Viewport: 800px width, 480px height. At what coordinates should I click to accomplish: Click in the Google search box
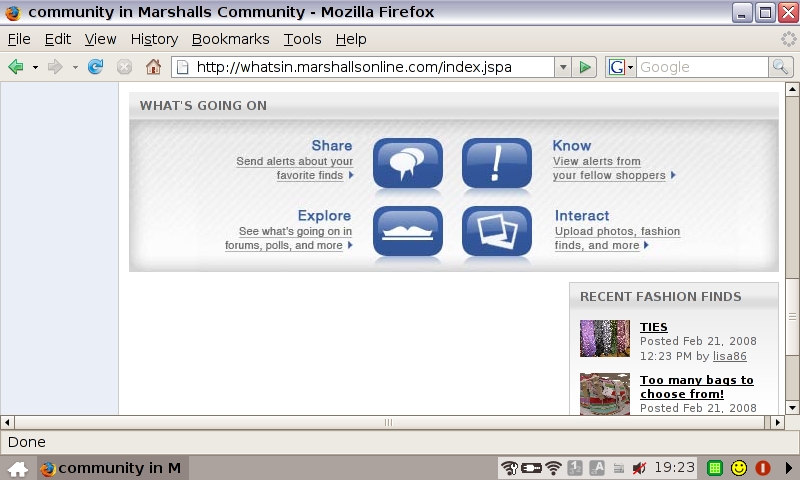coord(702,67)
